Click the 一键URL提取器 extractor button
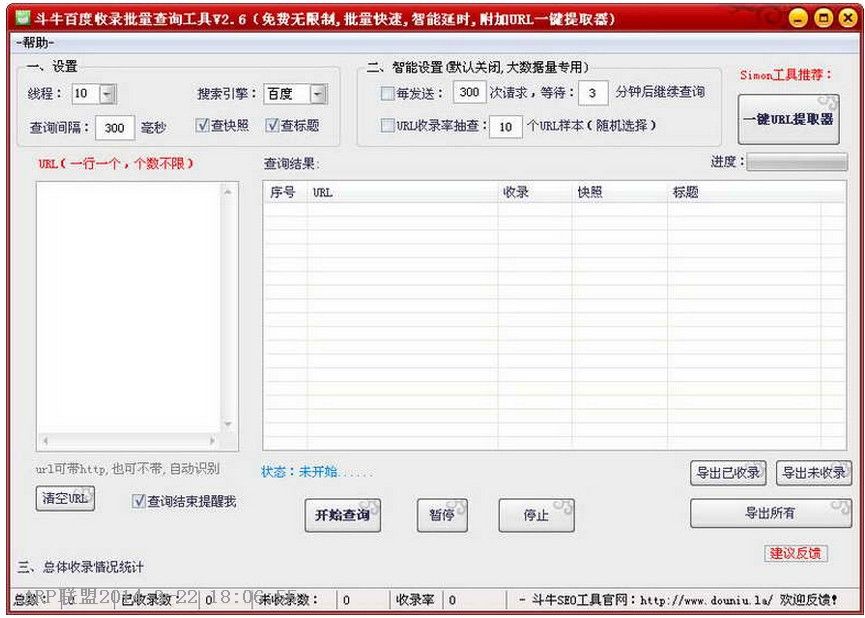Screen dimensions: 865x618 [x=789, y=119]
